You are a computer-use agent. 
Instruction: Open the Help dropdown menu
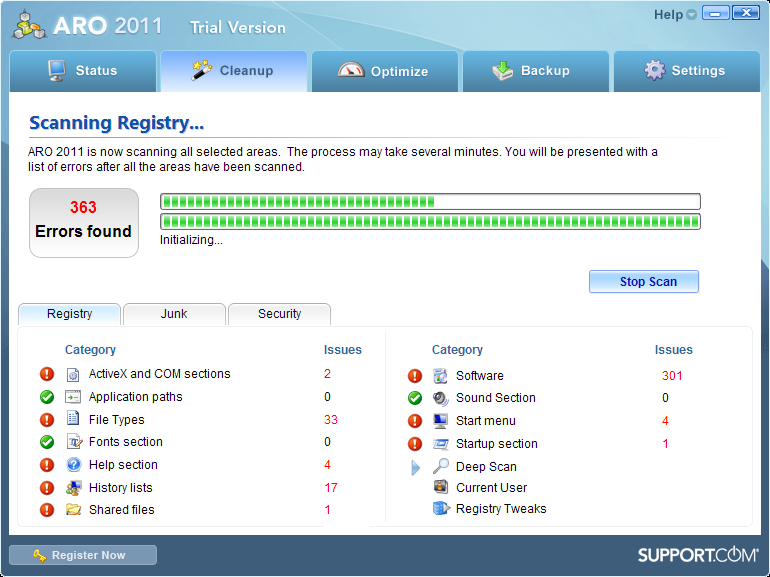[x=675, y=15]
